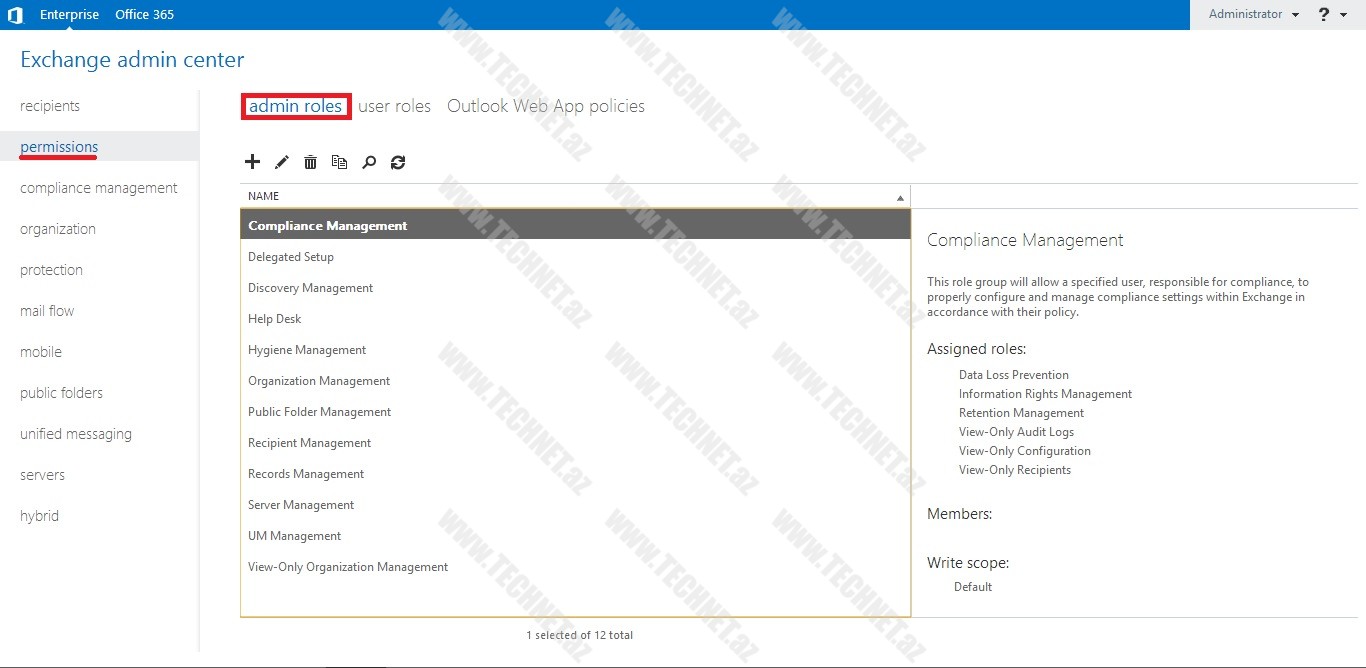This screenshot has height=668, width=1366.
Task: Click the Delete trash can icon
Action: (x=310, y=162)
